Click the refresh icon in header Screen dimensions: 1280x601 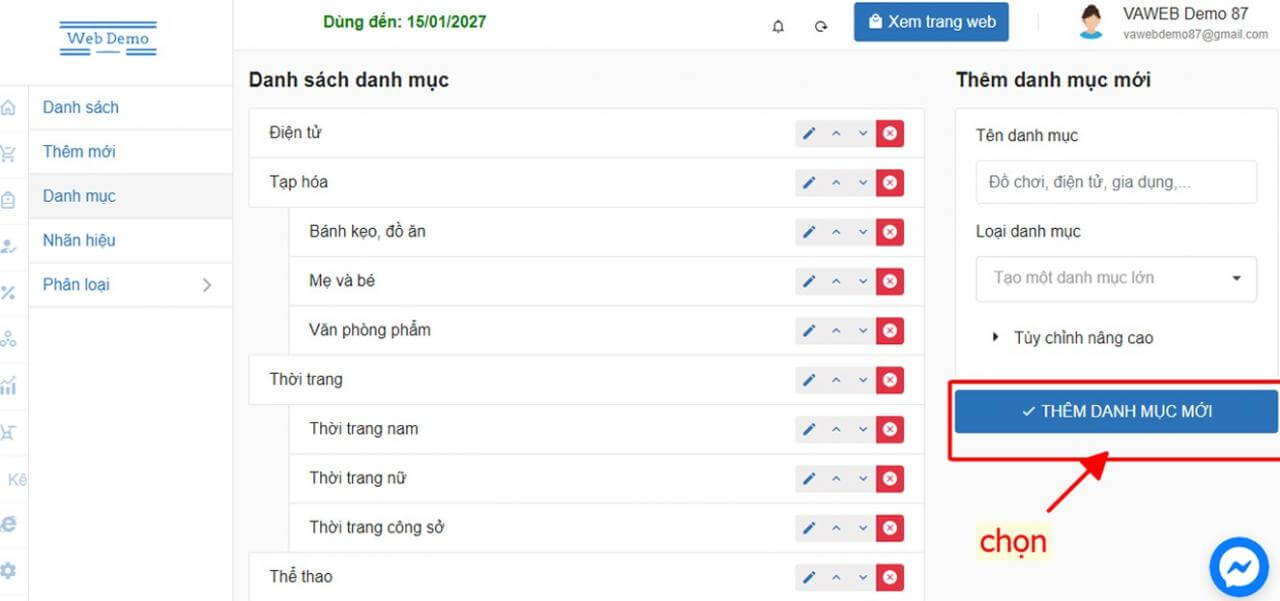click(x=821, y=26)
